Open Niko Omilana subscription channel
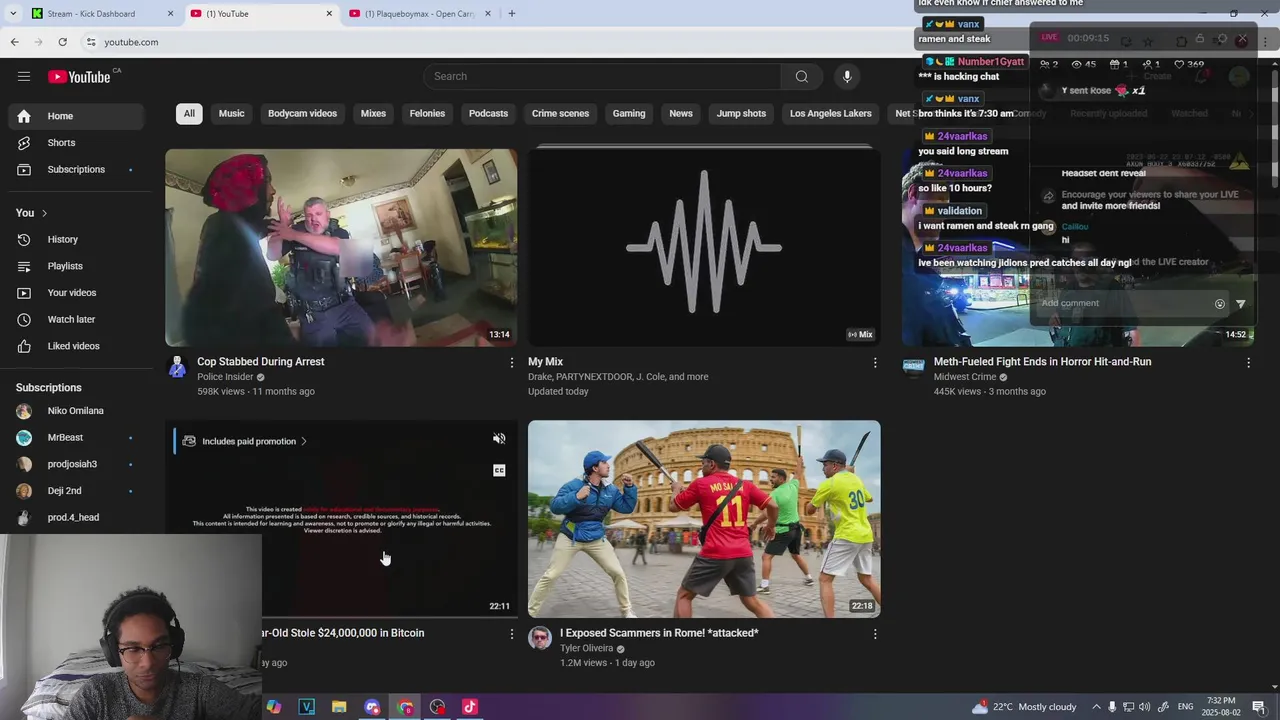Viewport: 1280px width, 720px height. pos(76,411)
